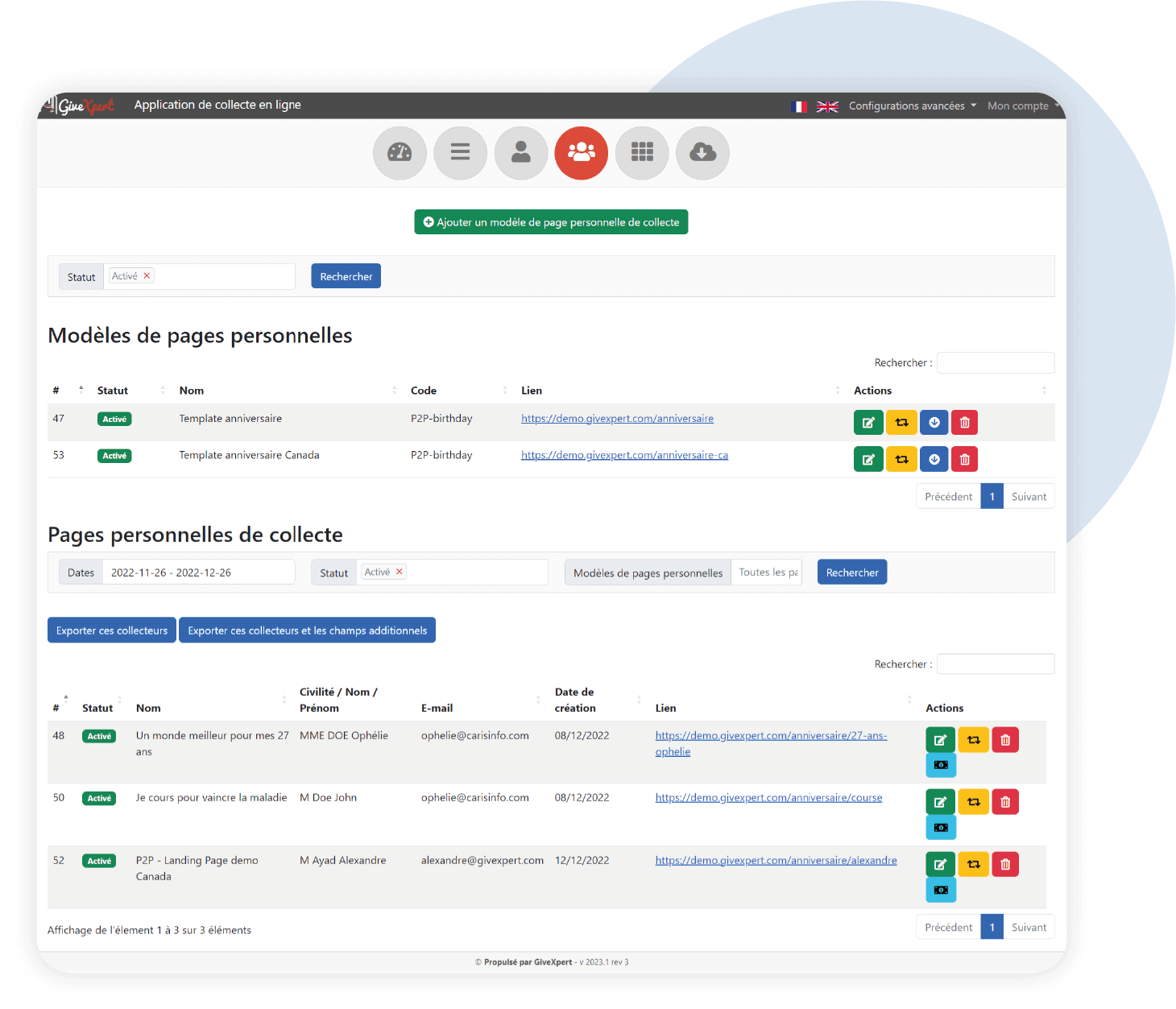
Task: Switch language to French flag
Action: coord(799,106)
